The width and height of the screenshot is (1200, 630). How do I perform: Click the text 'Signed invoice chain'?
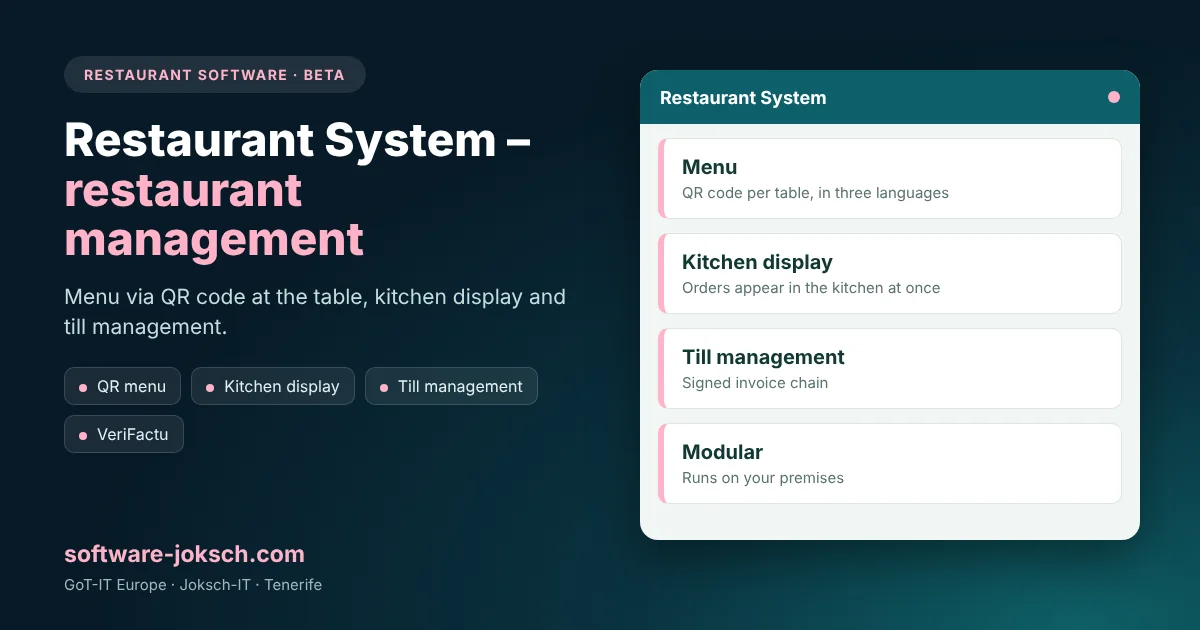(x=755, y=383)
